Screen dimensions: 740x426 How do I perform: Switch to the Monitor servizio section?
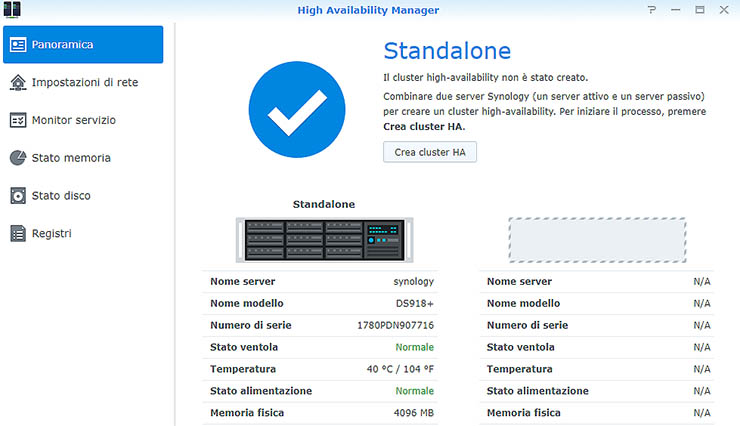(x=74, y=120)
